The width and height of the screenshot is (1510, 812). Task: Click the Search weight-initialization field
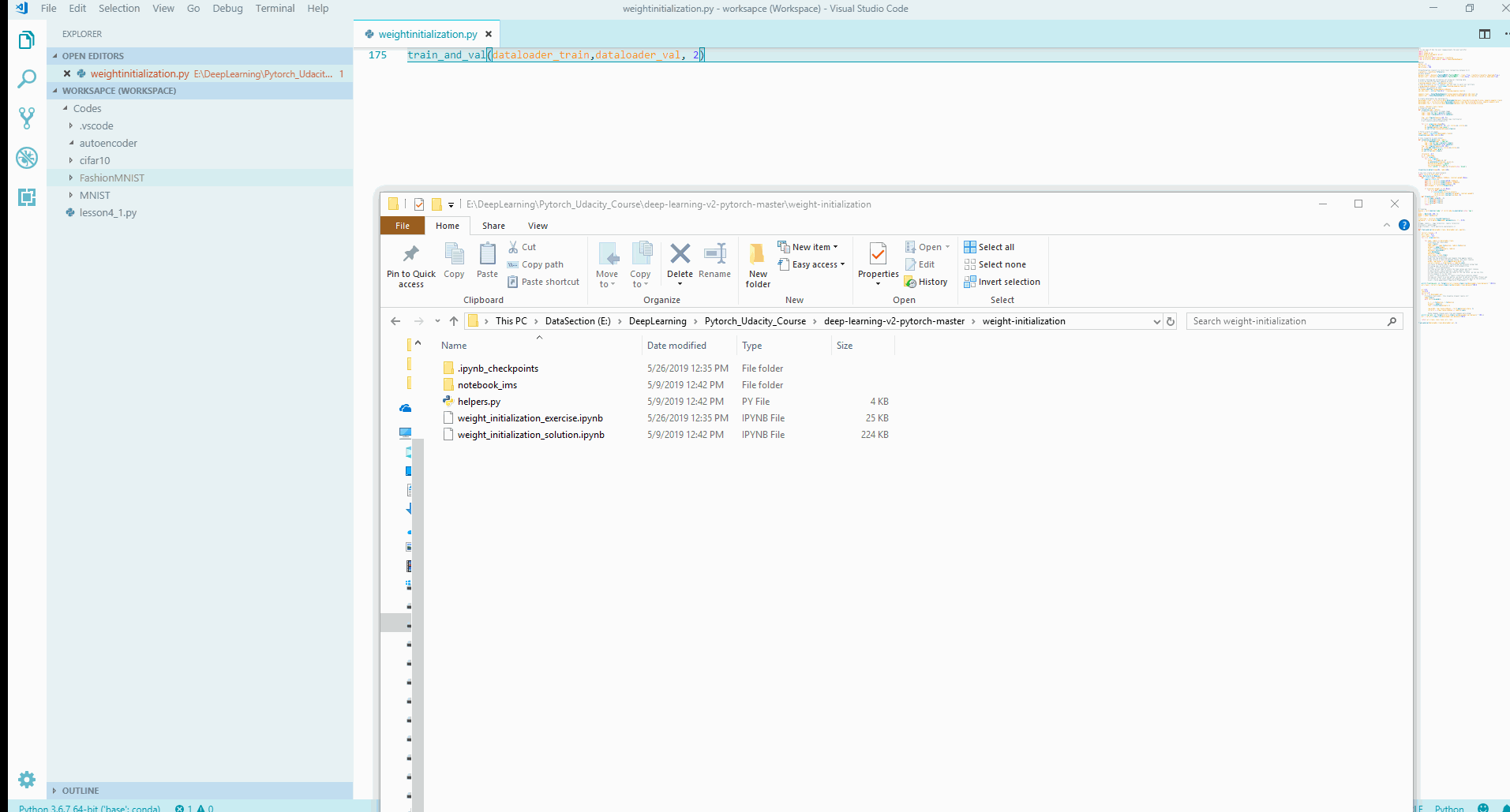pos(1294,321)
